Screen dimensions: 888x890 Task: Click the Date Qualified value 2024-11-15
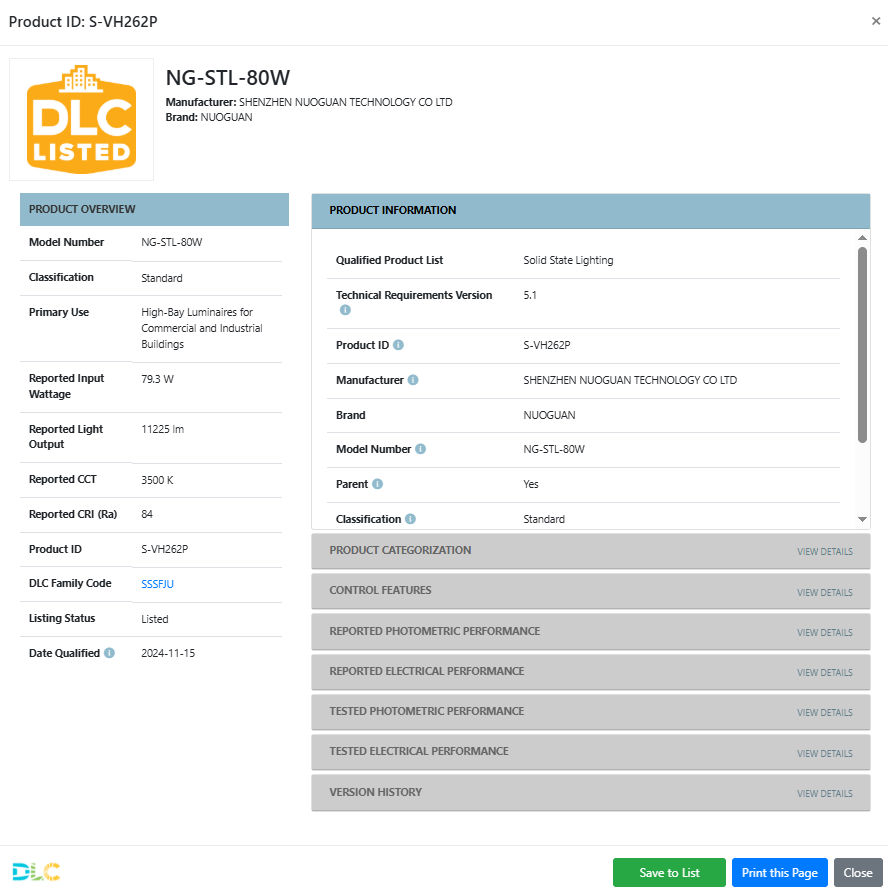[x=168, y=653]
